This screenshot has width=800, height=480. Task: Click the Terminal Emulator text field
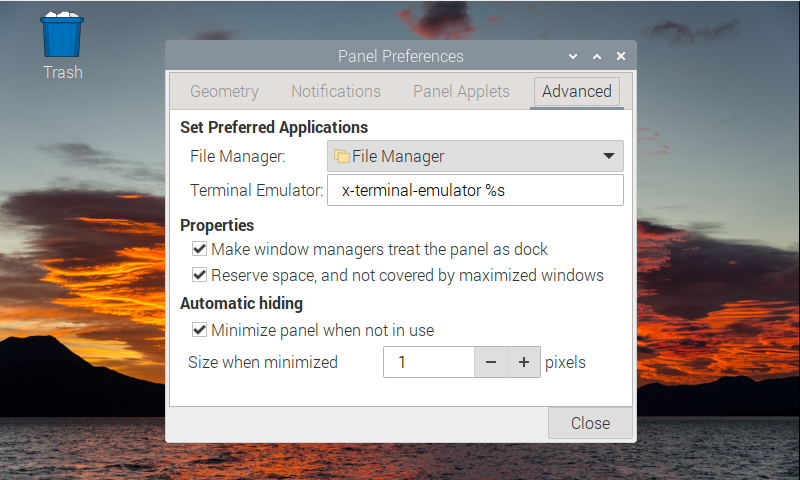tap(475, 190)
